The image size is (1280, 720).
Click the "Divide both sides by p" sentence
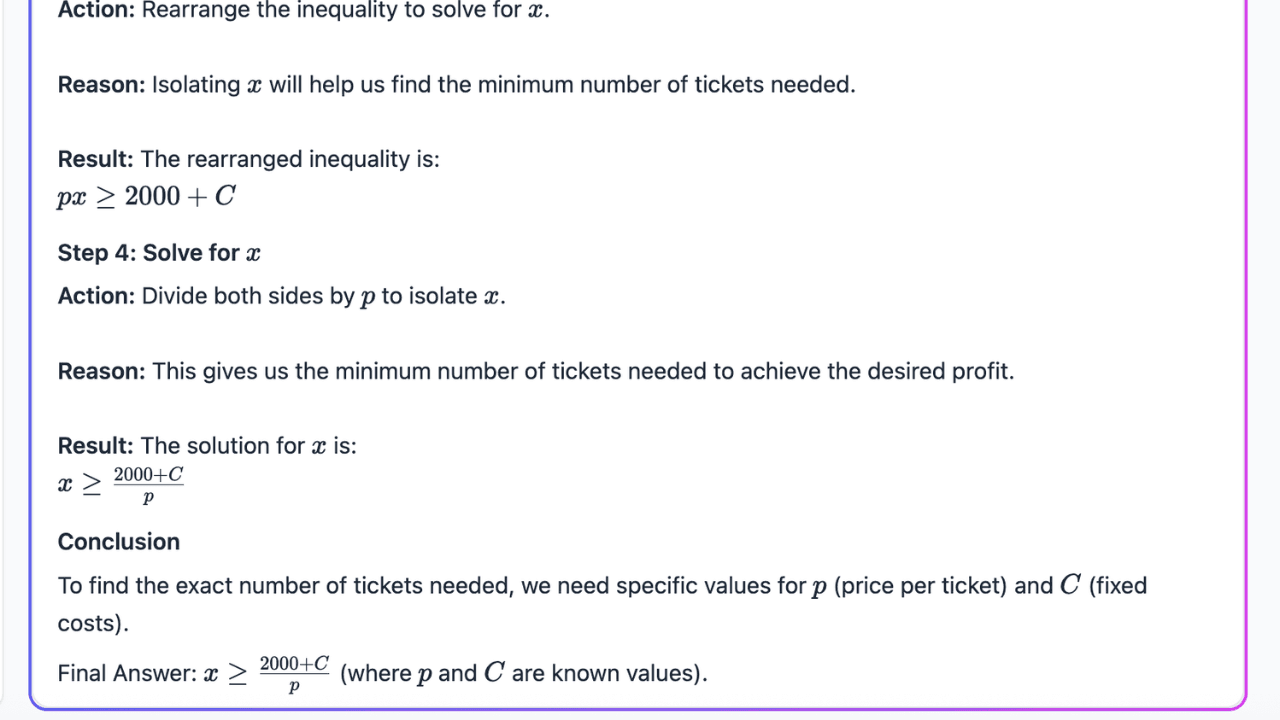tap(323, 296)
